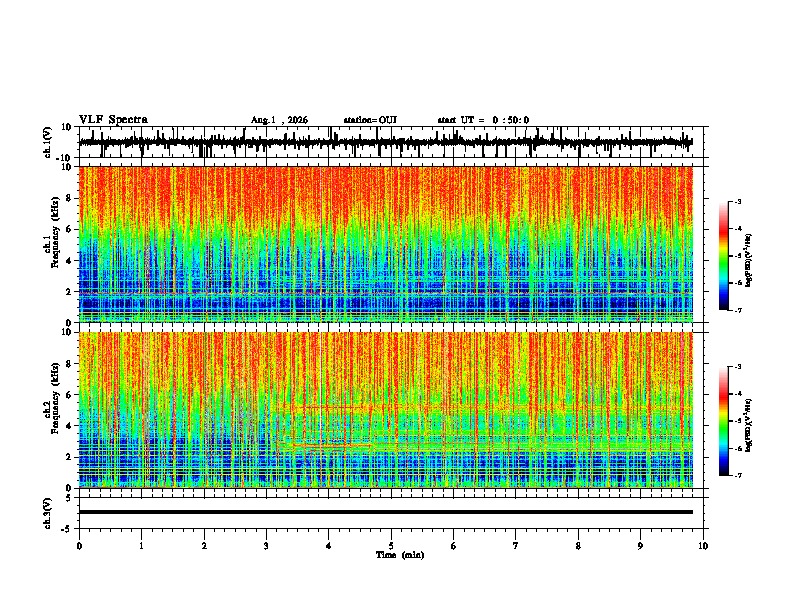
Task: Click the "6" kHz tick on ch.2 spectrogram
Action: click(x=70, y=395)
